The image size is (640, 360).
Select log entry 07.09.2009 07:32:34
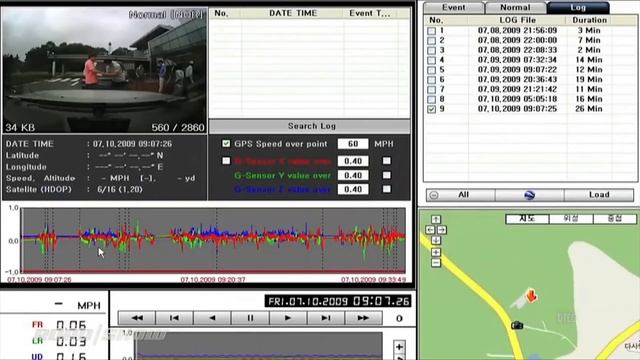click(x=517, y=60)
